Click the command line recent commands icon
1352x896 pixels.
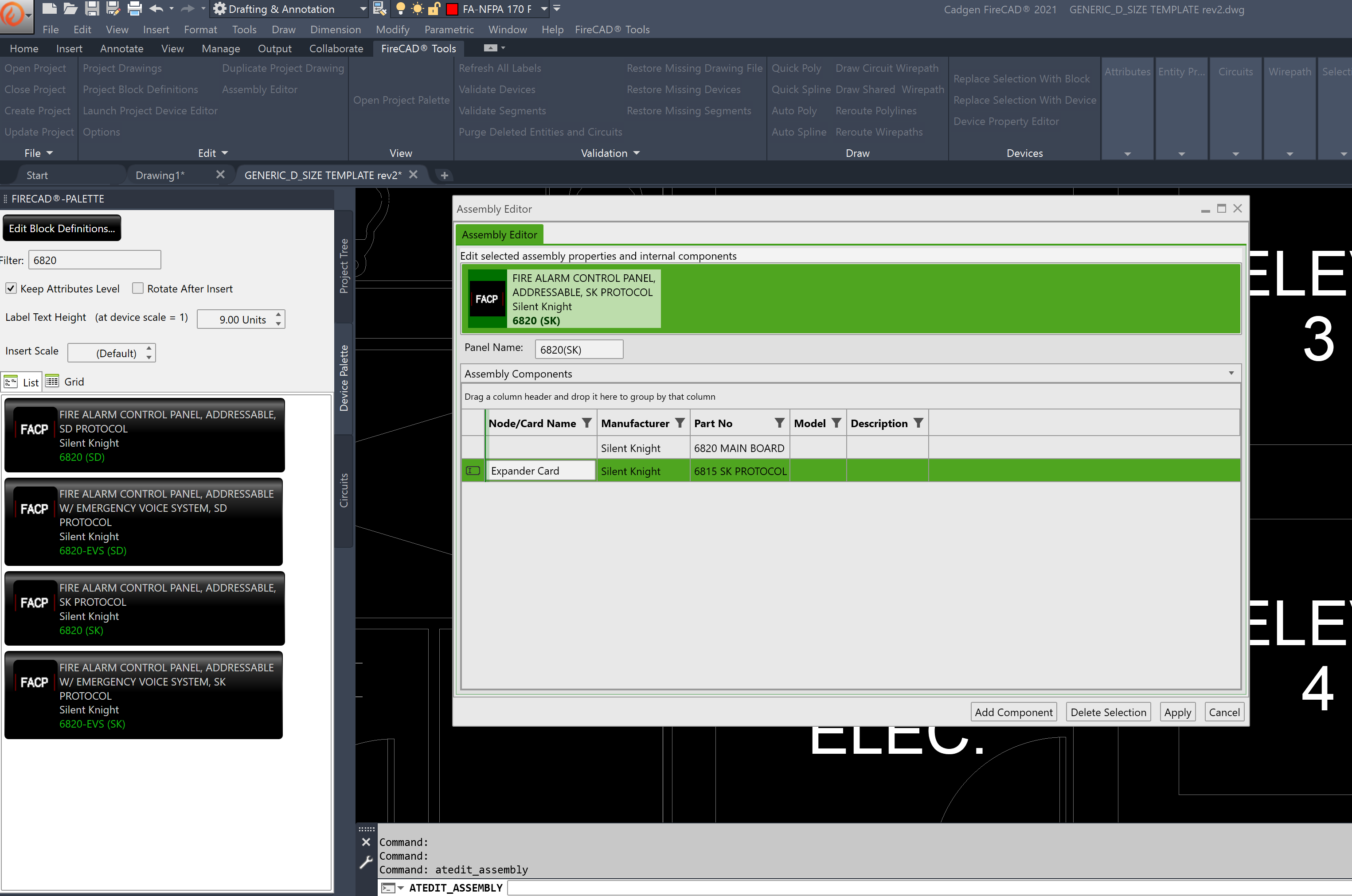tap(392, 888)
